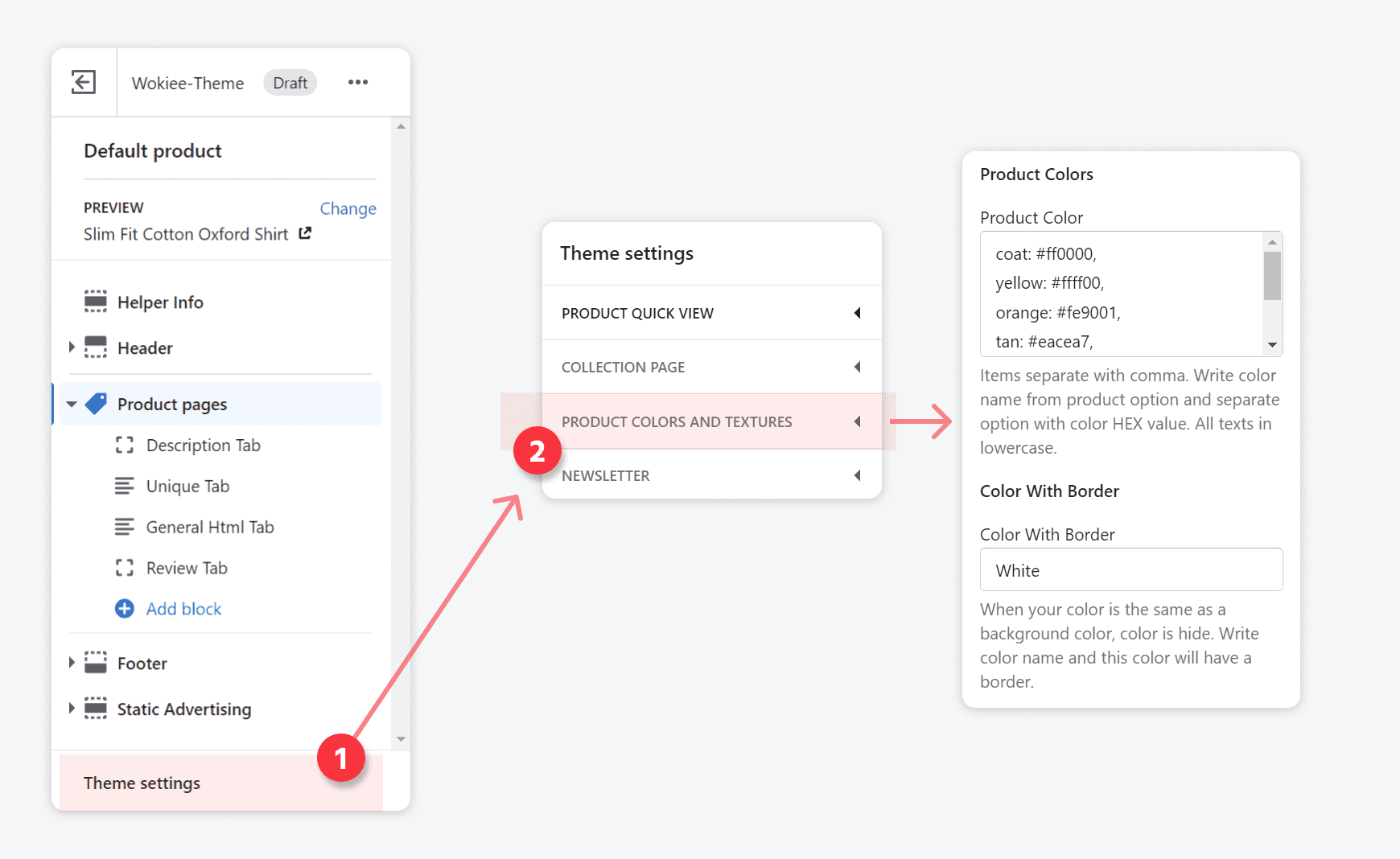Open the PRODUCT QUICK VIEW settings row
The image size is (1400, 859).
tap(711, 313)
